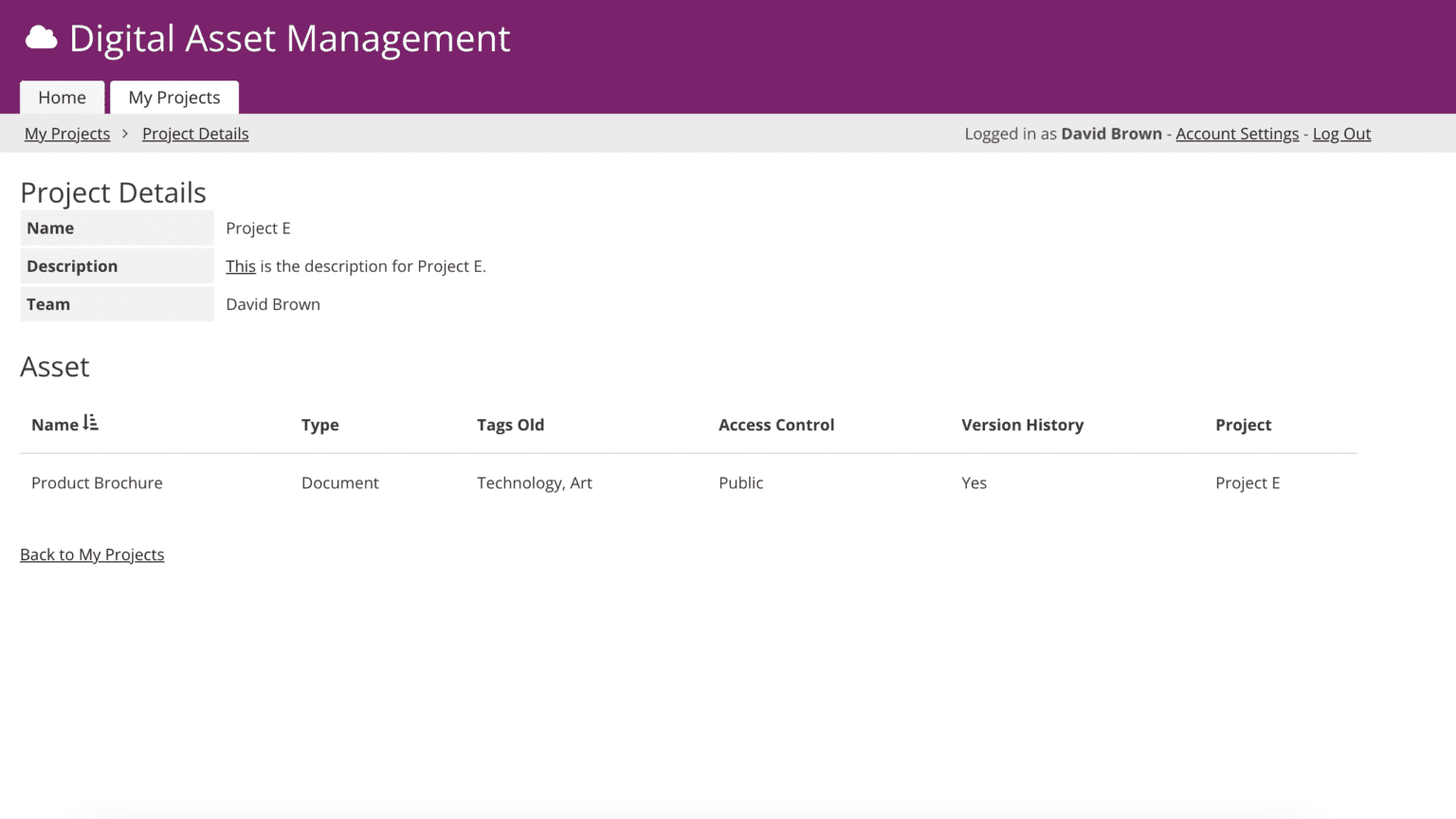Click Log Out

coord(1341,133)
